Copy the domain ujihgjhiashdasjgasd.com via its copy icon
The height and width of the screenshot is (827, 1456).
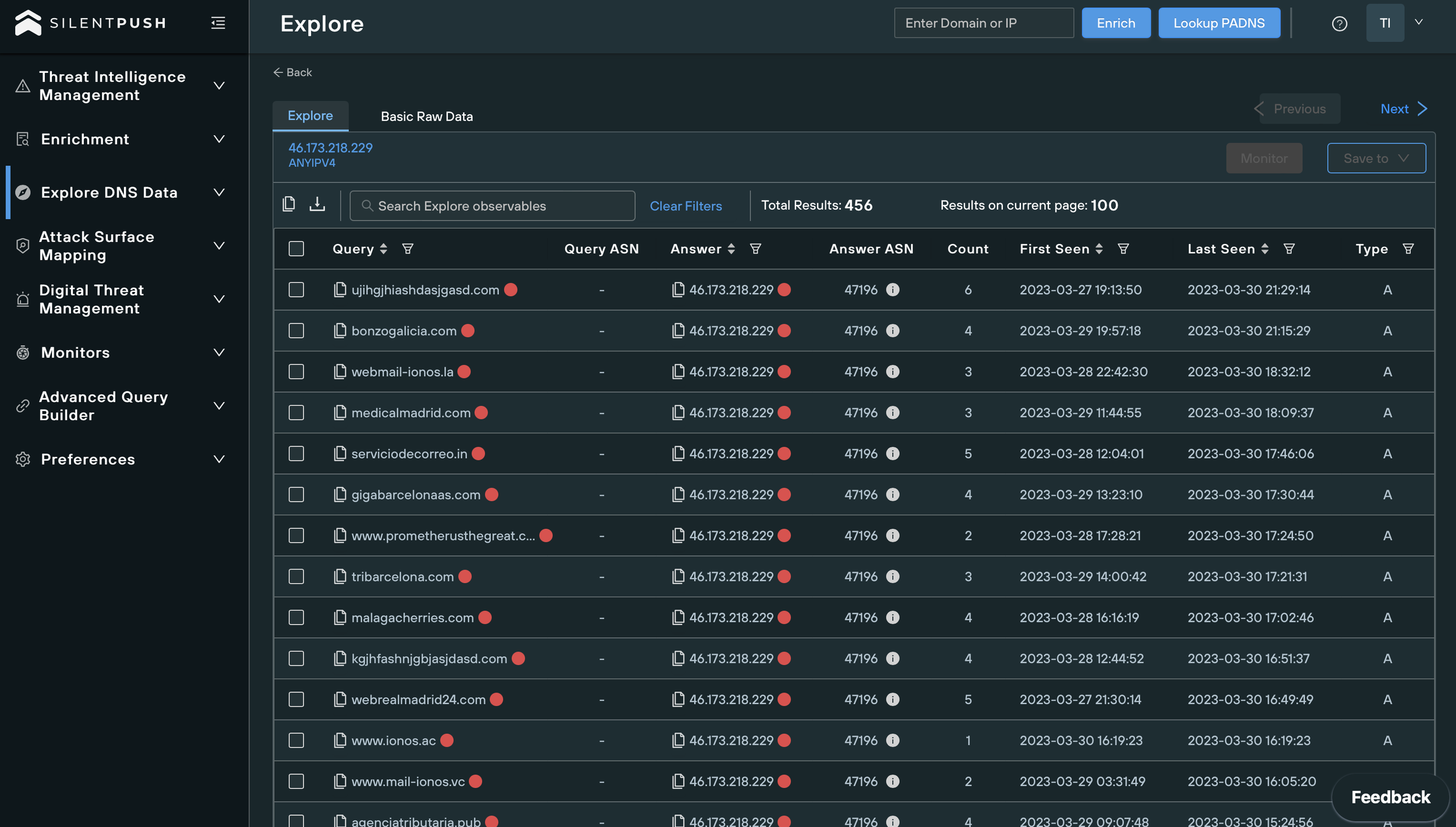[x=340, y=289]
